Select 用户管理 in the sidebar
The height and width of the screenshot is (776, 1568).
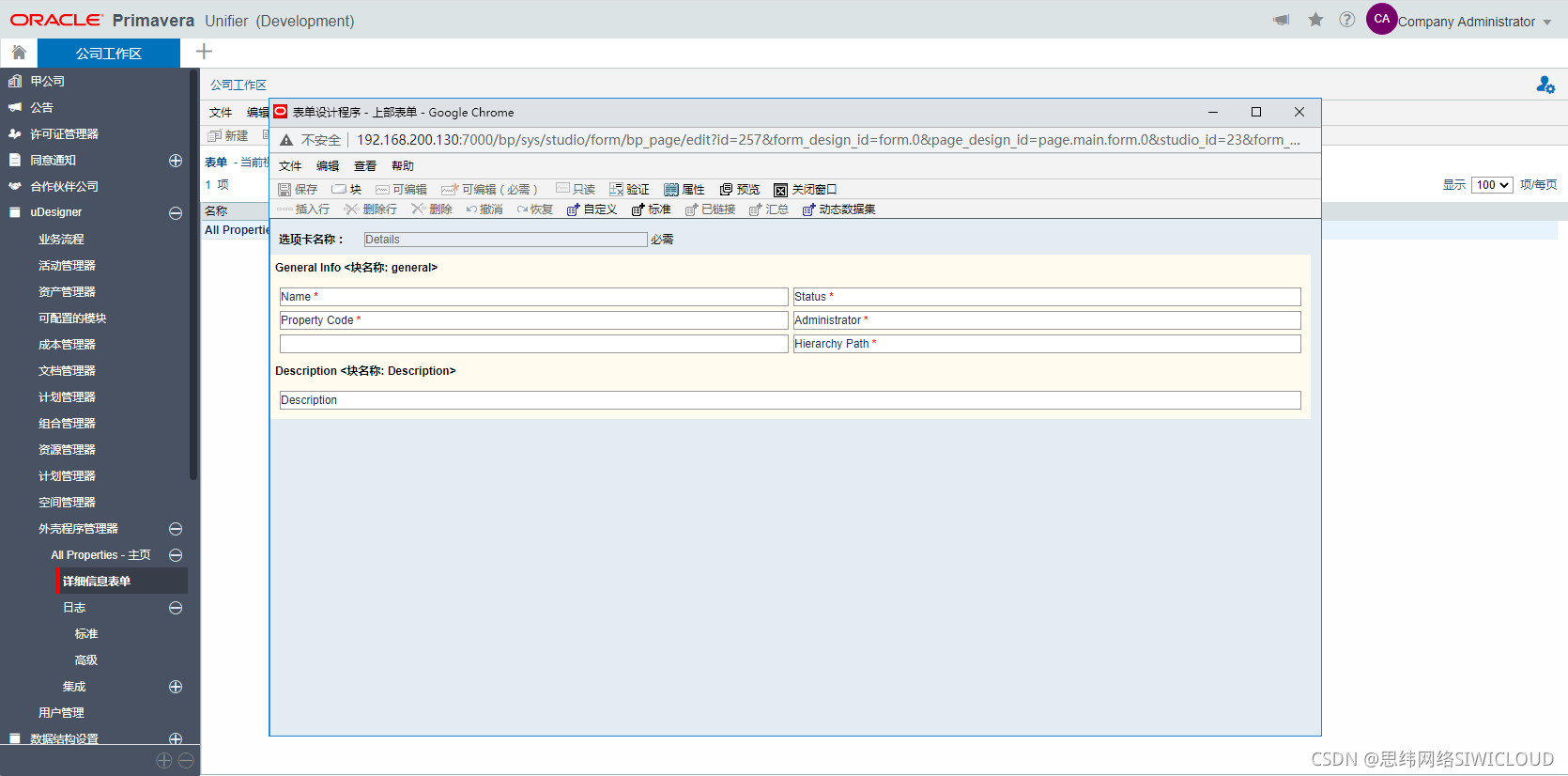point(61,713)
